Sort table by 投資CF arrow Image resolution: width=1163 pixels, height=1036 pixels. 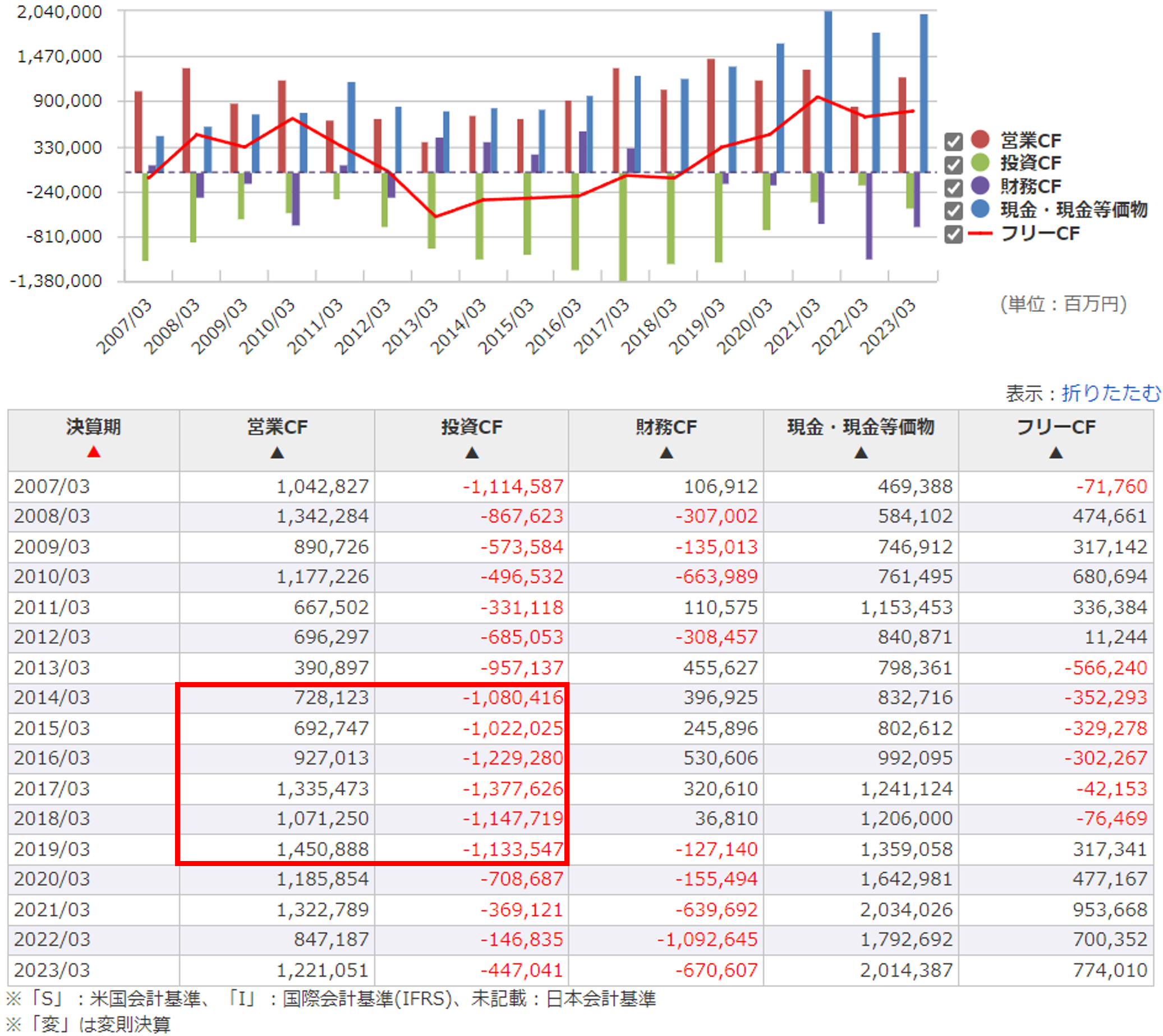coord(471,453)
